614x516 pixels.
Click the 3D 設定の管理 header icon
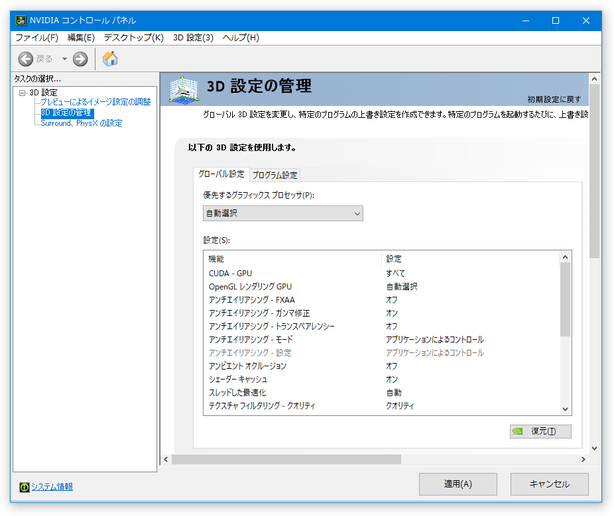pos(183,90)
